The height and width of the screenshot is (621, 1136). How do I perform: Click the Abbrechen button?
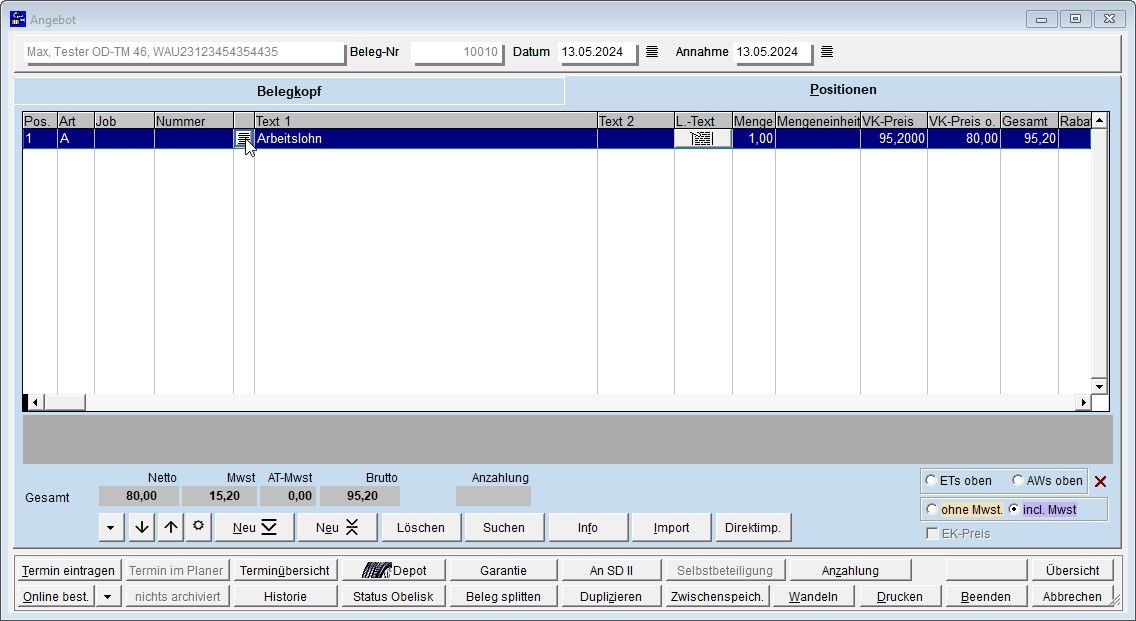pos(1072,596)
